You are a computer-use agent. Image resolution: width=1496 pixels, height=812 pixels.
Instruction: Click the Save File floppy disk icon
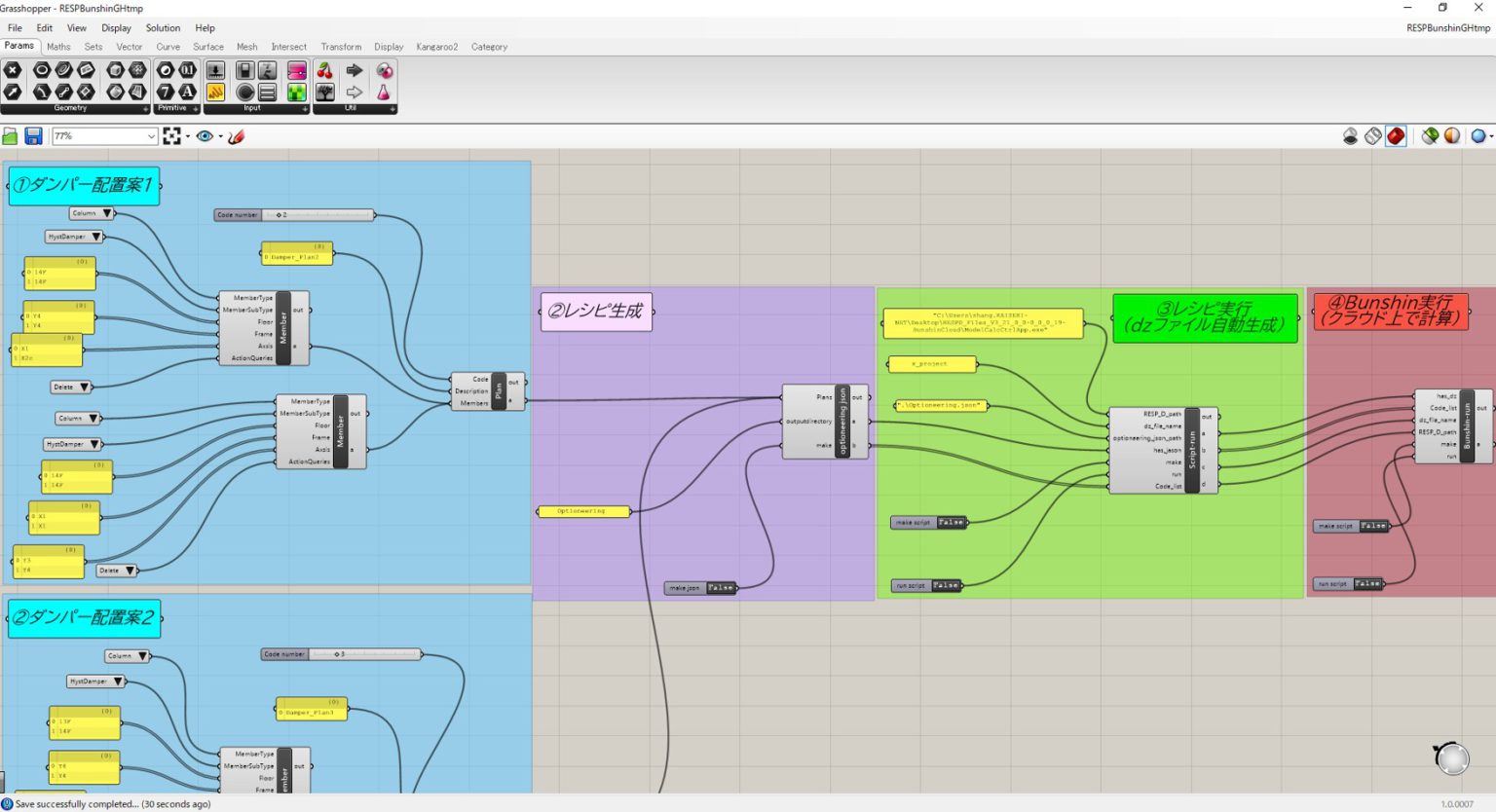click(x=33, y=136)
